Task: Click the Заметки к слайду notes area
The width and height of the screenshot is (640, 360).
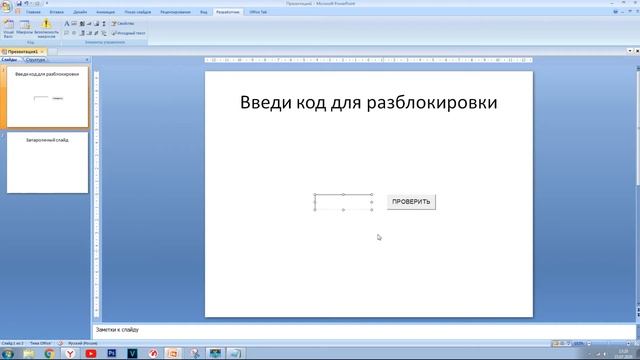Action: pyautogui.click(x=363, y=330)
